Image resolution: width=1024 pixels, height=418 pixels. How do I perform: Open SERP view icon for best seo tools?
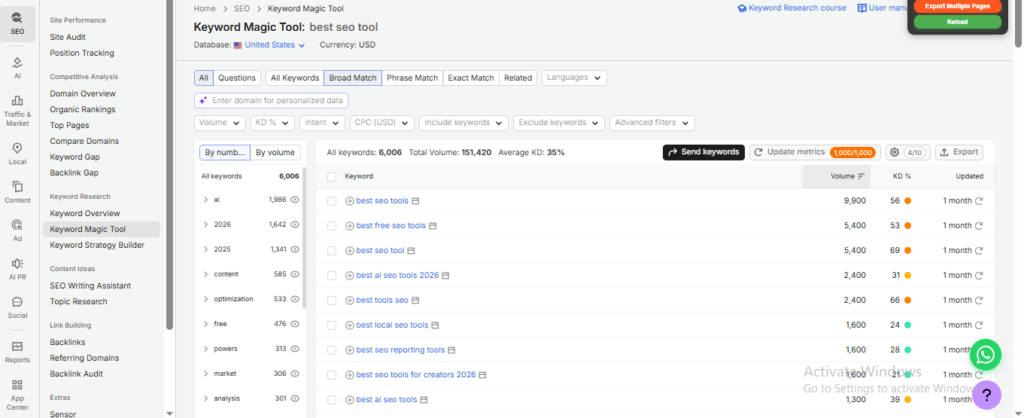(x=415, y=201)
